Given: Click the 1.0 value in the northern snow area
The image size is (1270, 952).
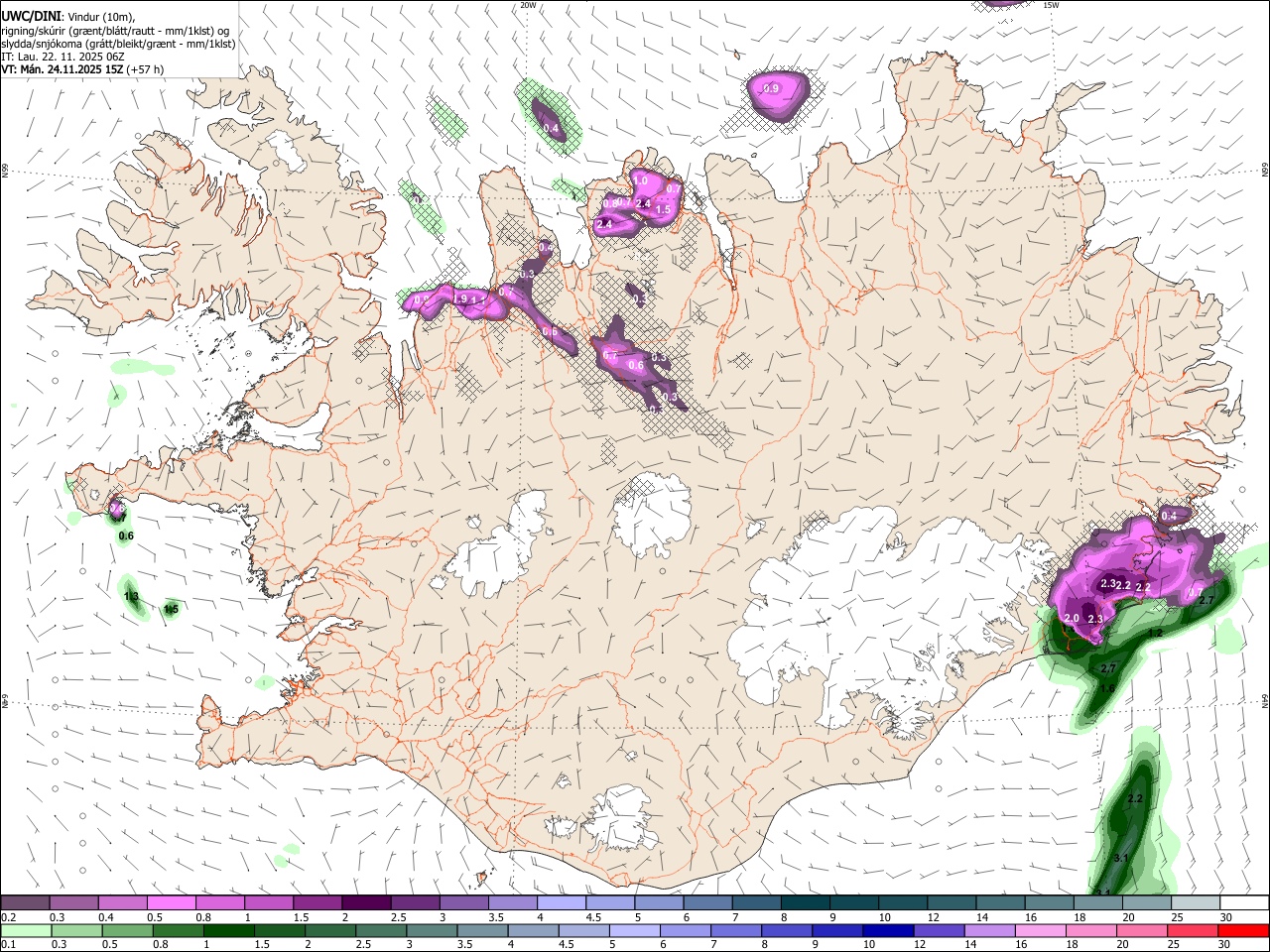Looking at the screenshot, I should click(640, 180).
